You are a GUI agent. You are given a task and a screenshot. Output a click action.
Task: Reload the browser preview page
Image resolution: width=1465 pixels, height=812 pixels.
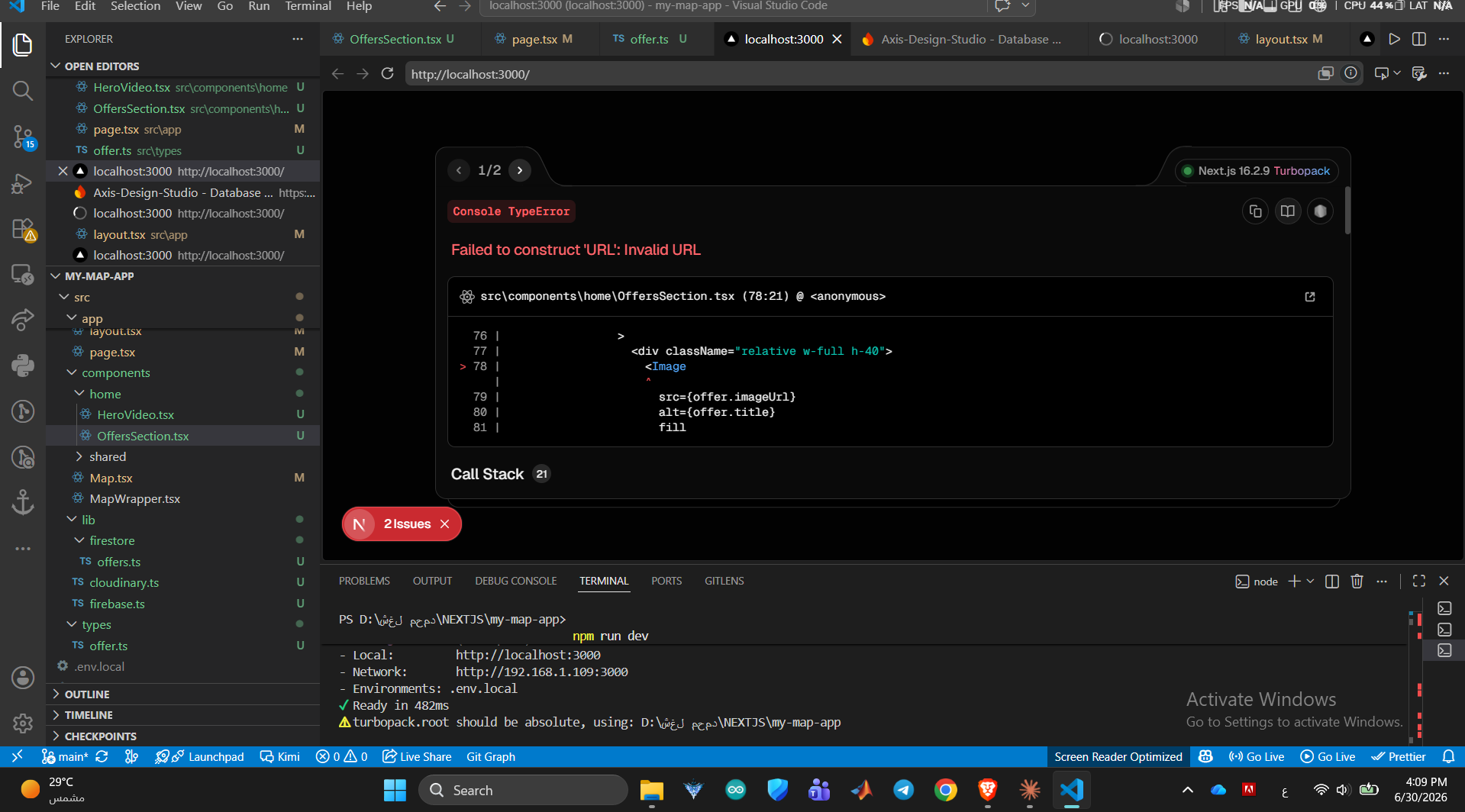(388, 73)
